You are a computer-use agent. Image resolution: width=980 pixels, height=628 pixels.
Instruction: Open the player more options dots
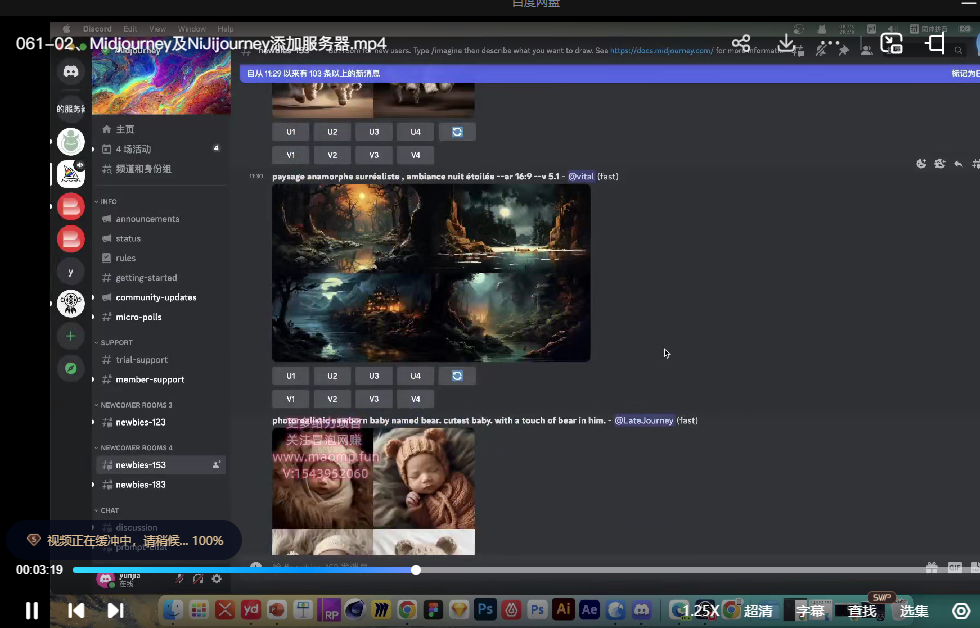click(829, 43)
